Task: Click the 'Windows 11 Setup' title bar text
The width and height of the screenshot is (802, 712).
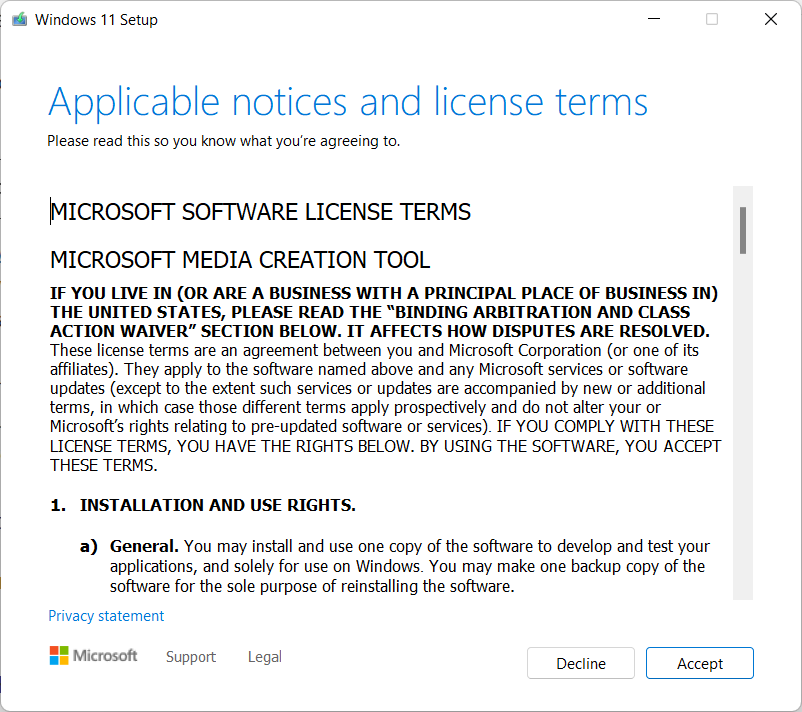Action: pos(96,19)
